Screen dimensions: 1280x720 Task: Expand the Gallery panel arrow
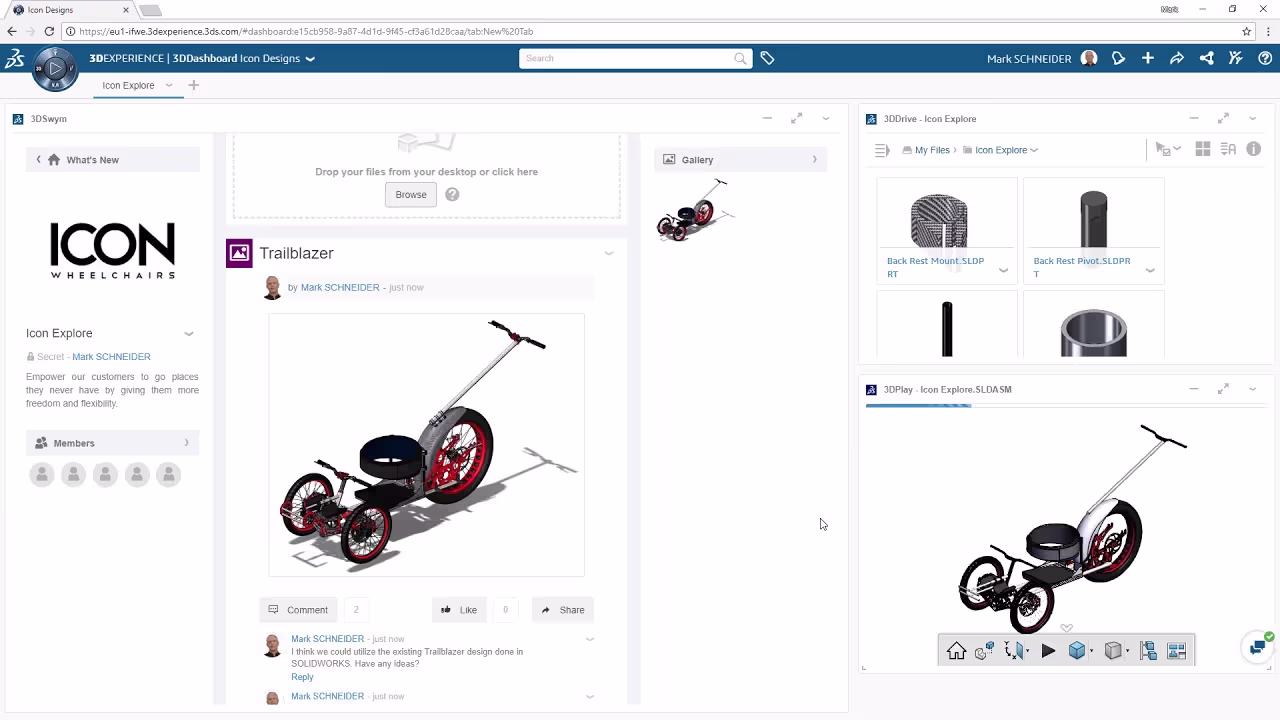pos(814,160)
